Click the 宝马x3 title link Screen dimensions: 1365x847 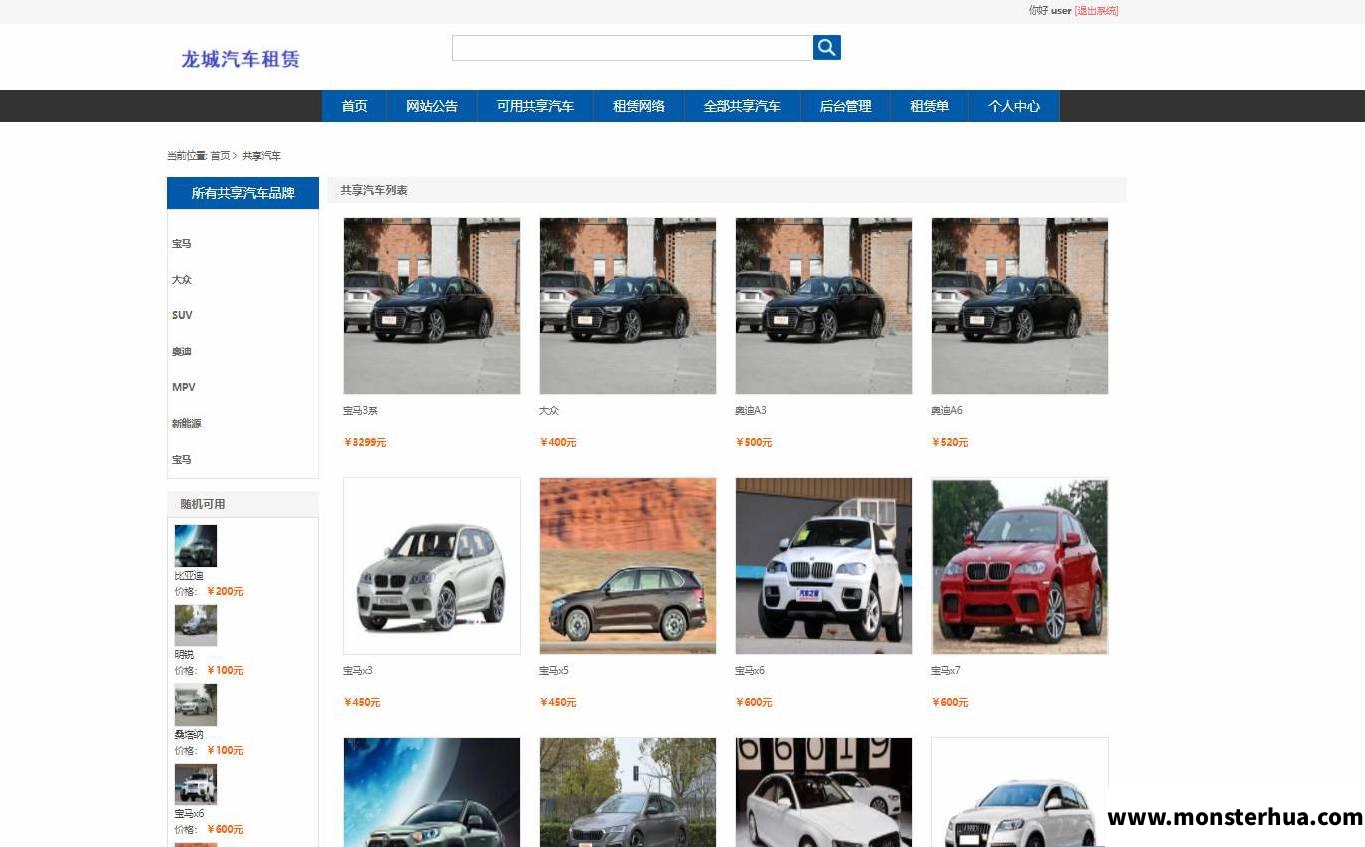coord(358,671)
